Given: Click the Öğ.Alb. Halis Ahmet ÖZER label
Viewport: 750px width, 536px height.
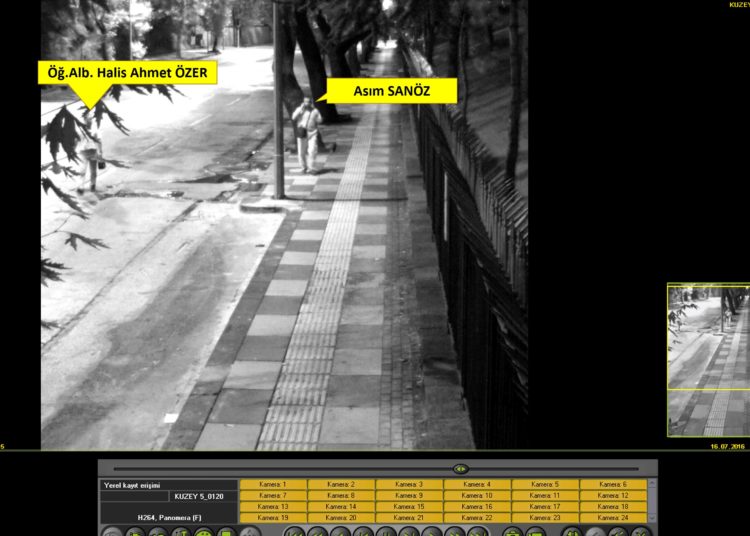Looking at the screenshot, I should [127, 72].
